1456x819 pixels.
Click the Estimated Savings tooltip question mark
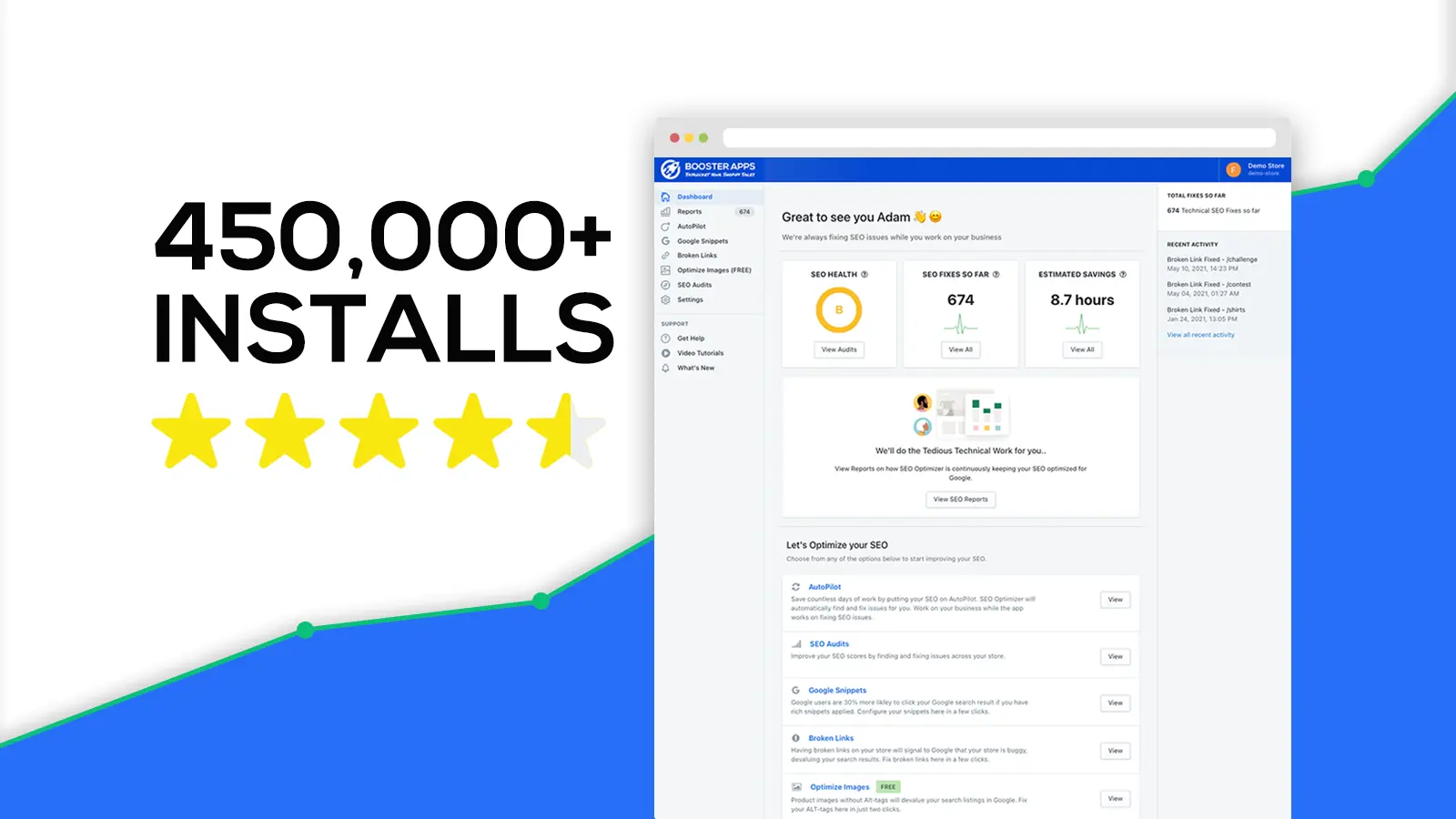[1122, 274]
